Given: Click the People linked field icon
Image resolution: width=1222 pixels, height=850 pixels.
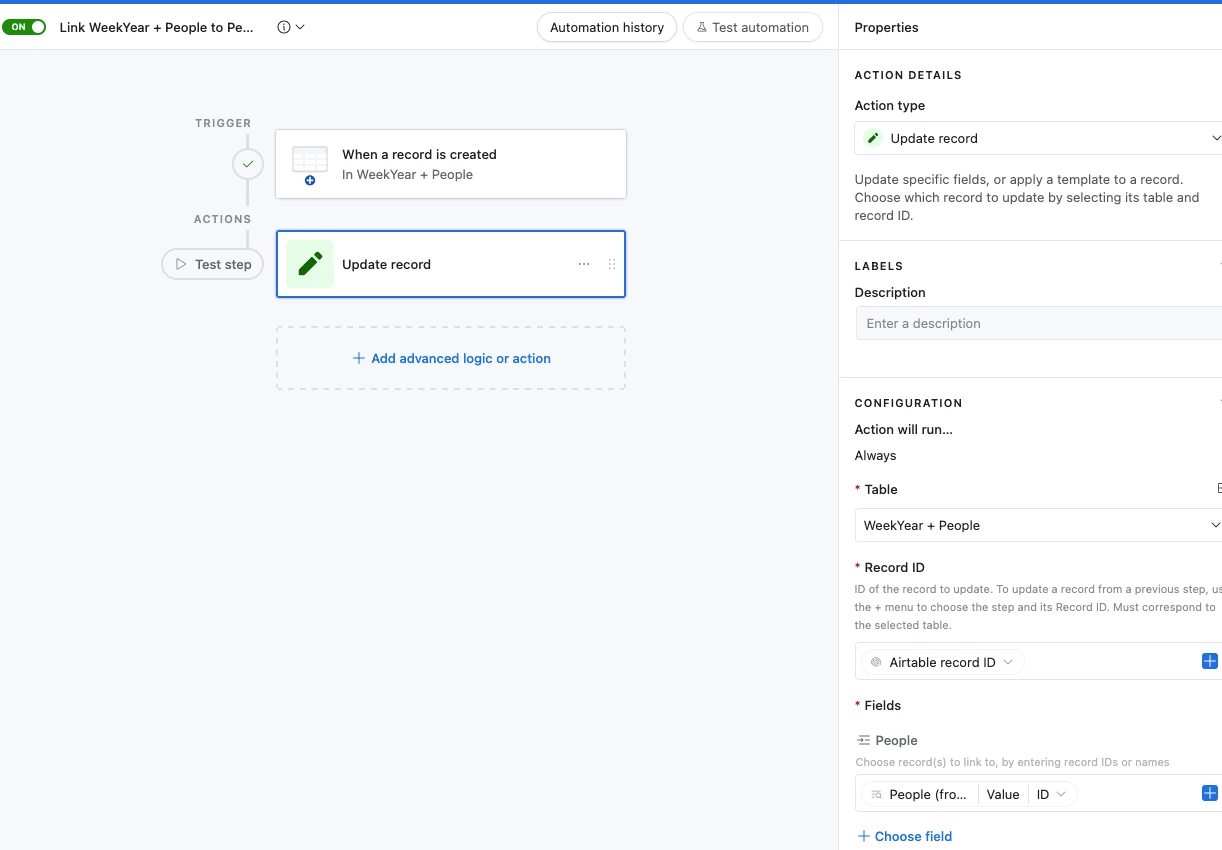Looking at the screenshot, I should [x=864, y=740].
